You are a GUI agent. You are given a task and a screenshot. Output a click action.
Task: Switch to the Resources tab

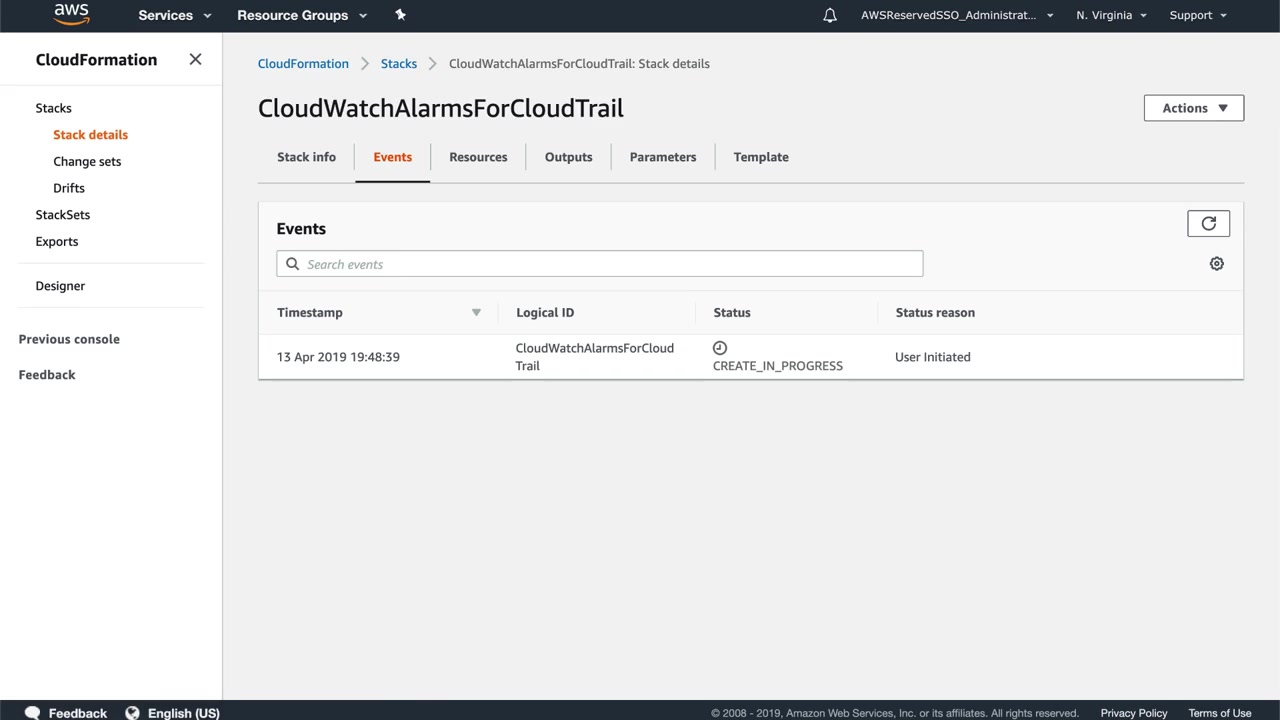click(478, 157)
